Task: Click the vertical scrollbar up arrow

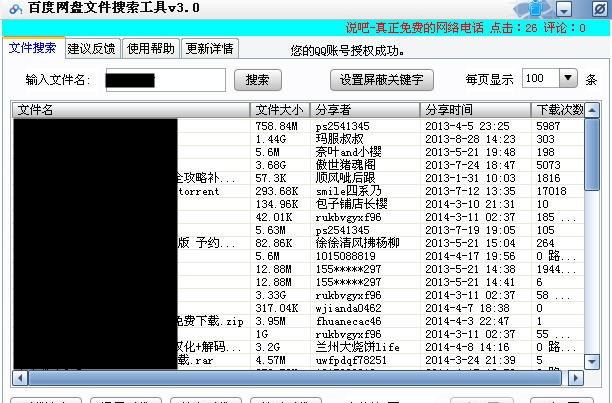Action: coord(592,110)
